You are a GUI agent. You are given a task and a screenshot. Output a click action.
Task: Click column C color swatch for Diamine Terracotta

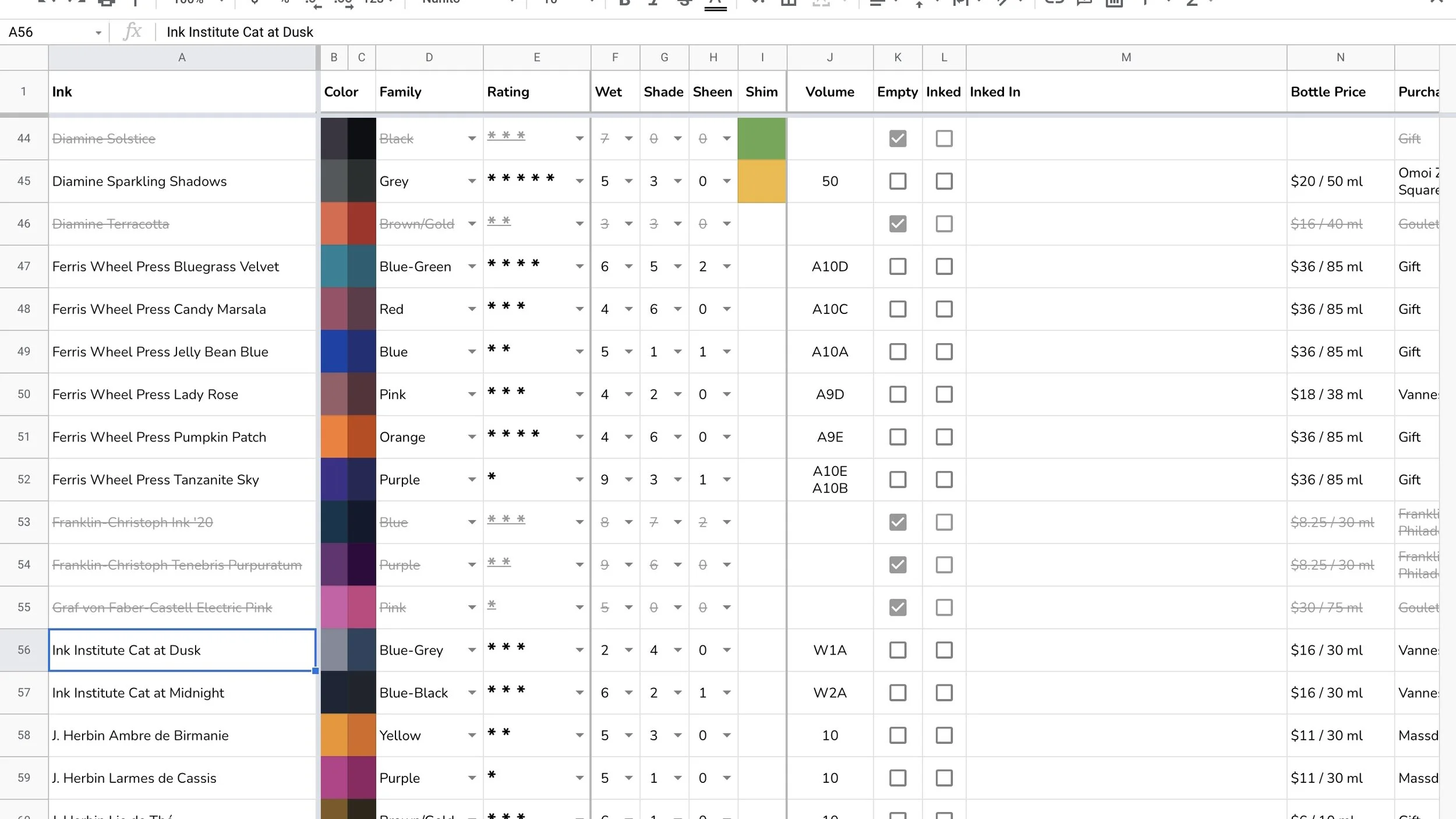point(362,224)
